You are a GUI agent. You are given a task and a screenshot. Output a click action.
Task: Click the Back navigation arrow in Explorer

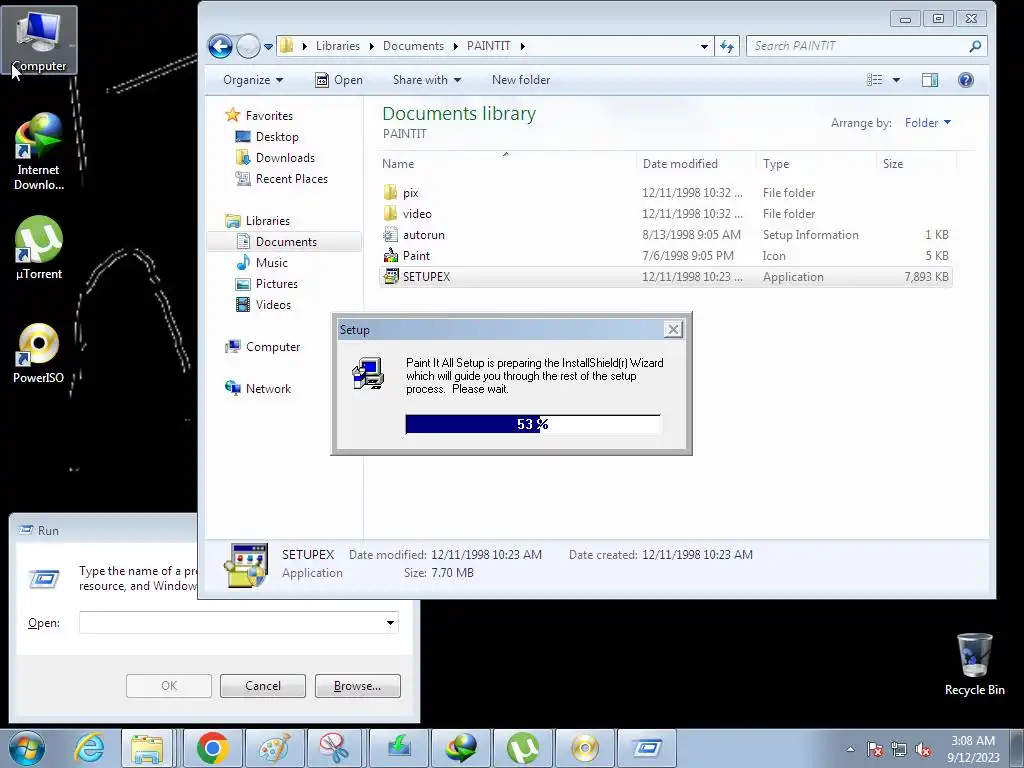pos(220,46)
